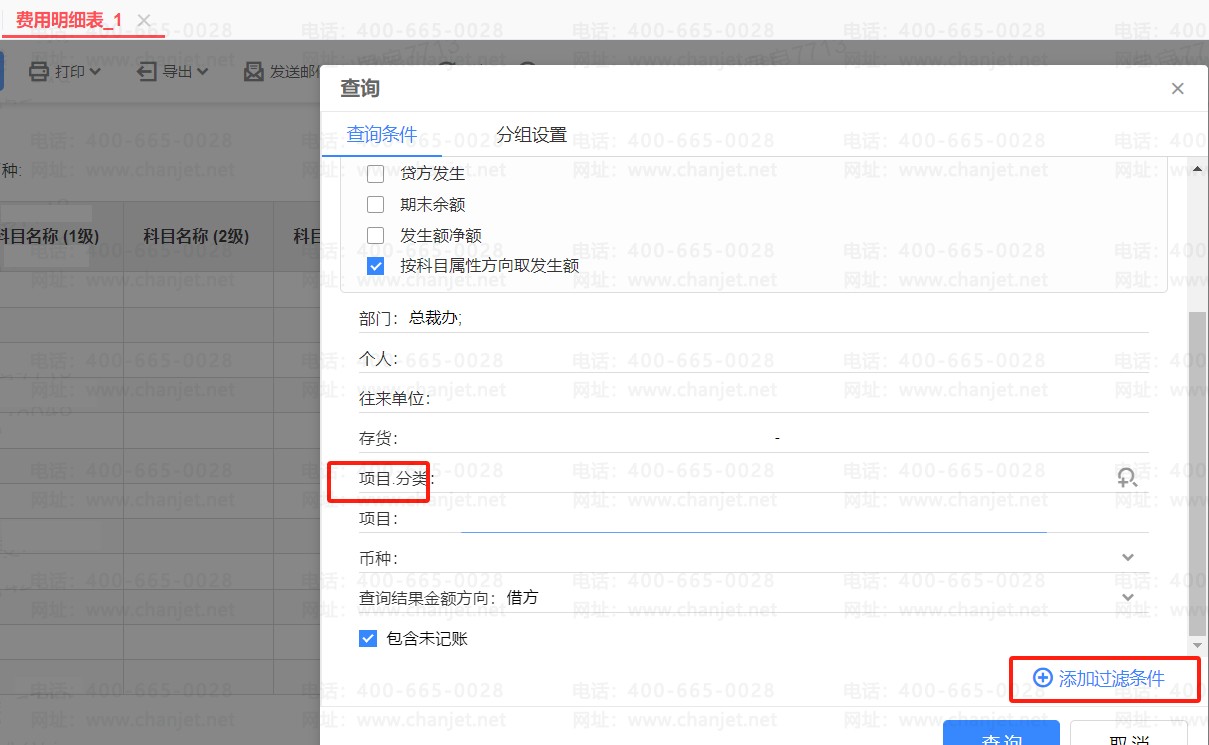Image resolution: width=1209 pixels, height=745 pixels.
Task: Click the 个人 input field
Action: [x=754, y=358]
